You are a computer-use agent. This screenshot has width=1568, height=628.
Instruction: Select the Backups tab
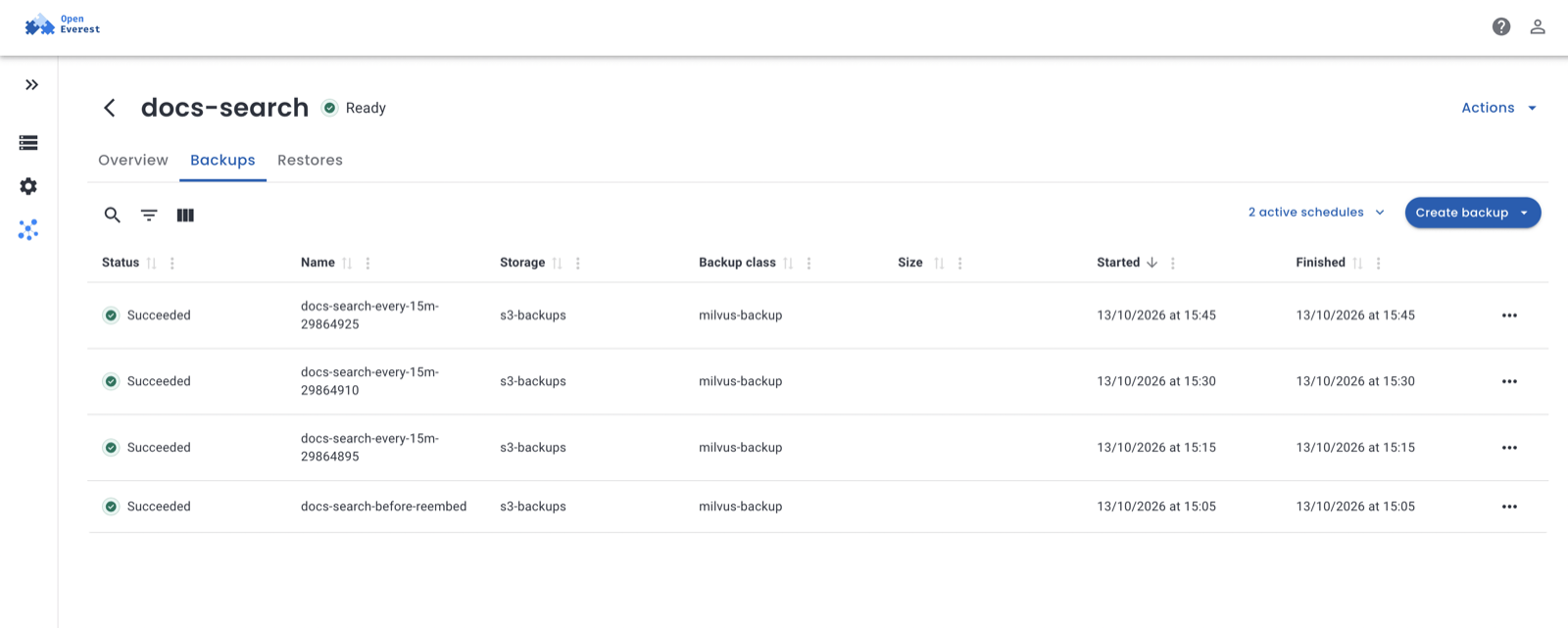[222, 160]
